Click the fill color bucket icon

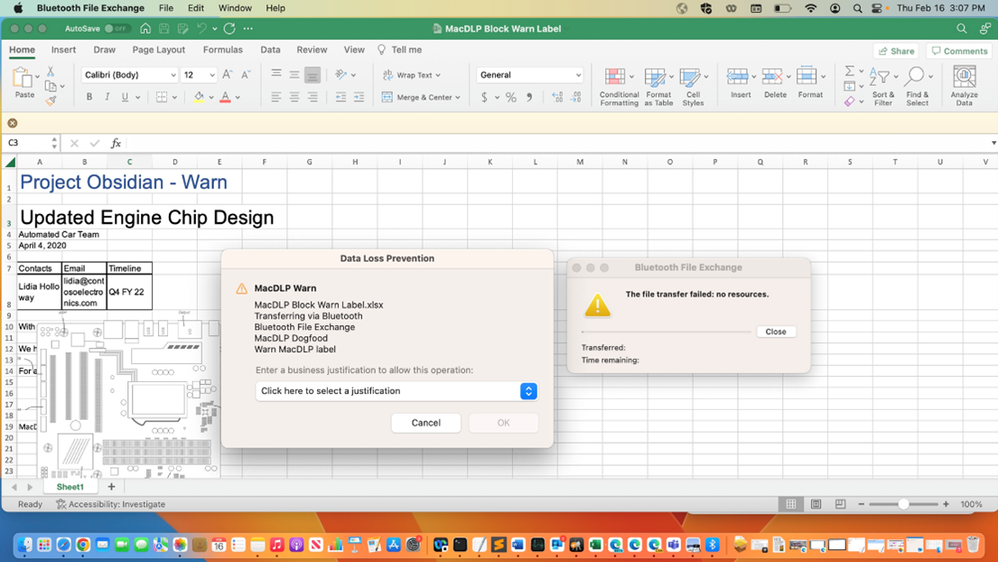click(199, 97)
